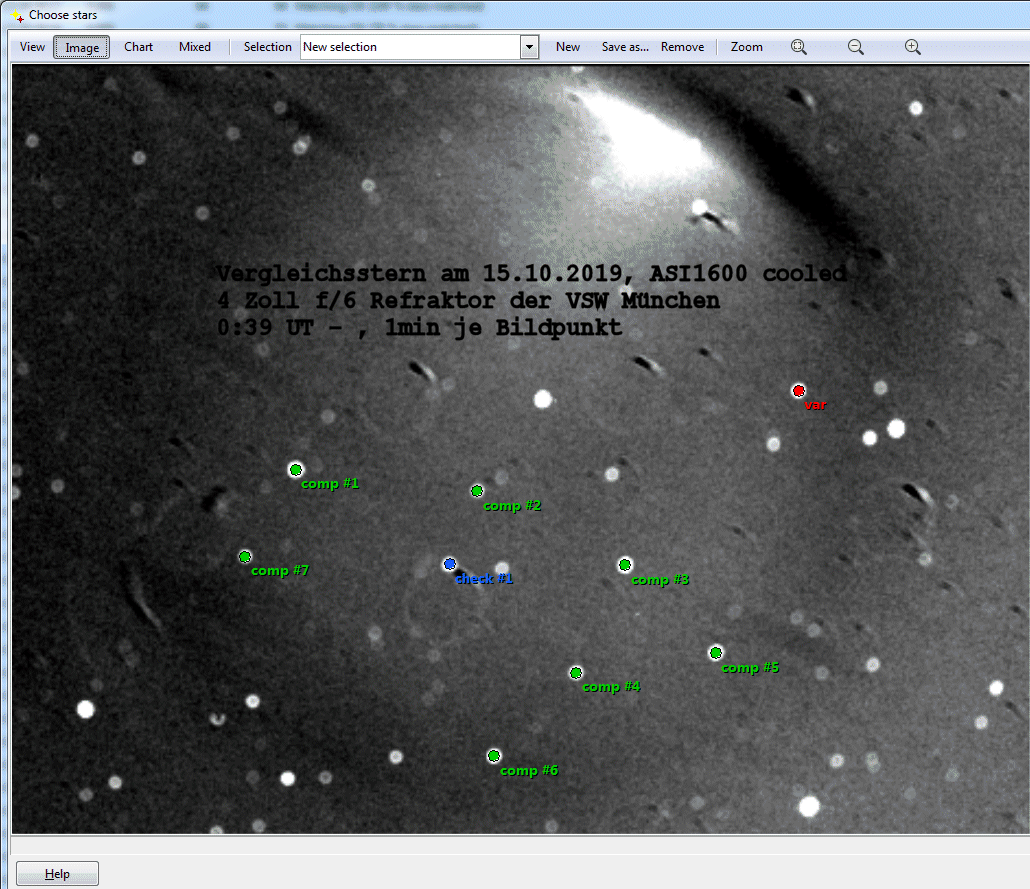Screen dimensions: 1030x889
Task: Open the Help button
Action: coord(58,874)
